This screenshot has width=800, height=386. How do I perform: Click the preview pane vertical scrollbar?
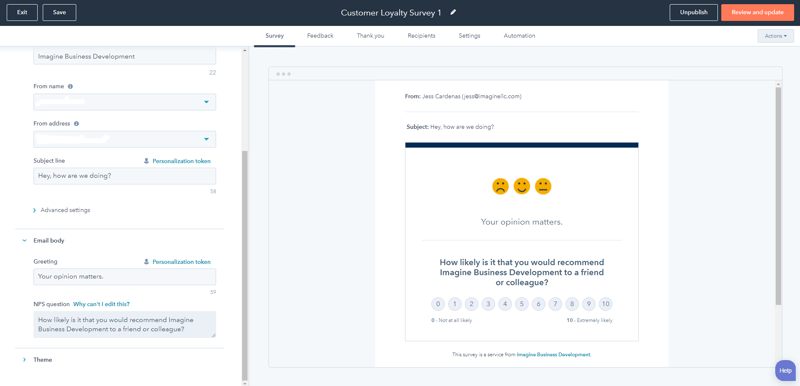click(778, 196)
